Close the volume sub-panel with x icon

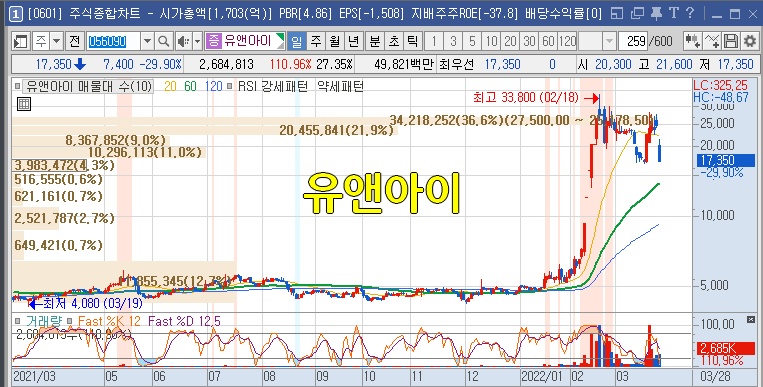tap(751, 319)
